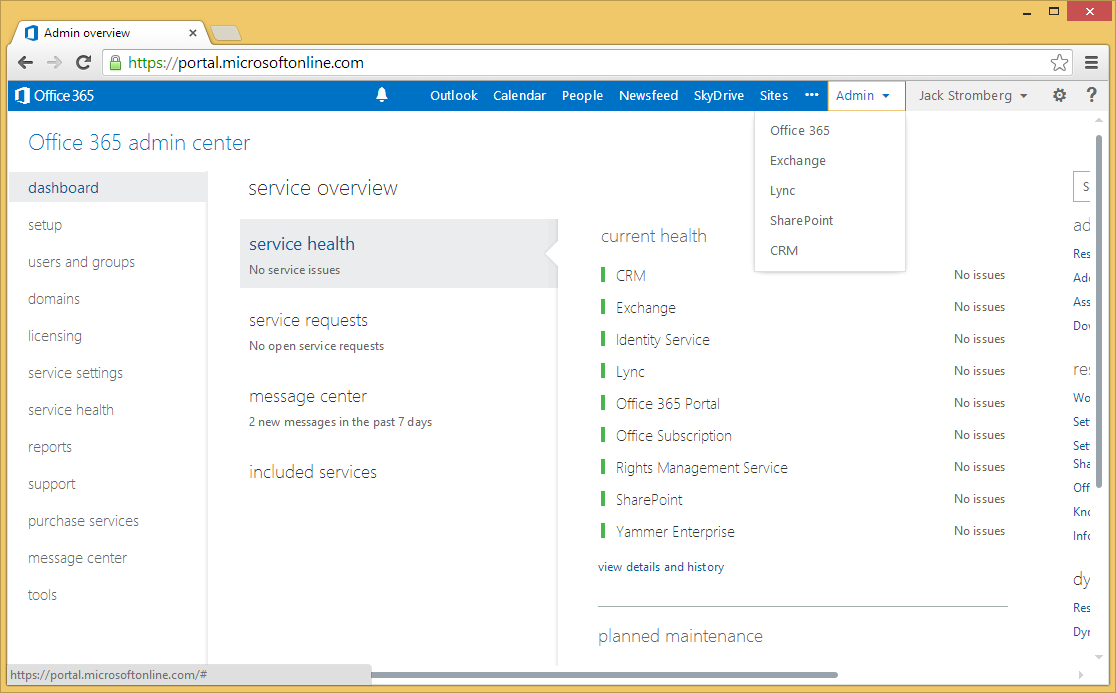
Task: Open more navigation apps via ellipsis
Action: point(811,95)
